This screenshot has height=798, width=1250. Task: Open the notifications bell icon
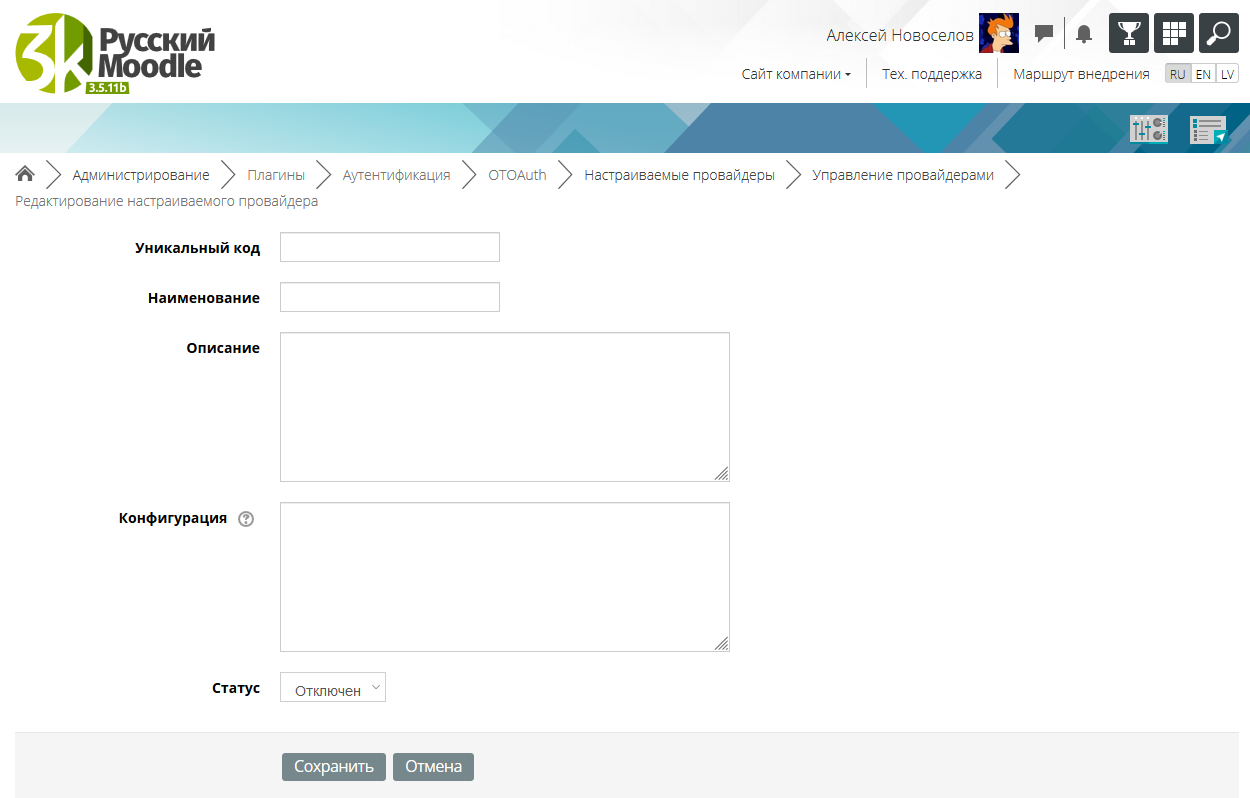1084,34
